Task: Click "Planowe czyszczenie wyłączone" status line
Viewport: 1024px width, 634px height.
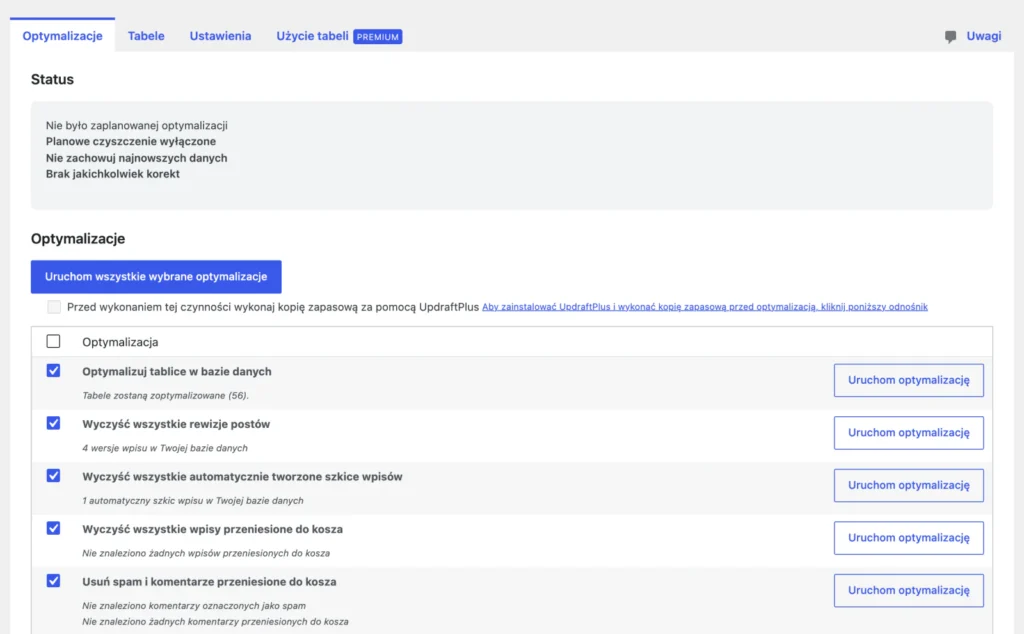Action: [131, 142]
